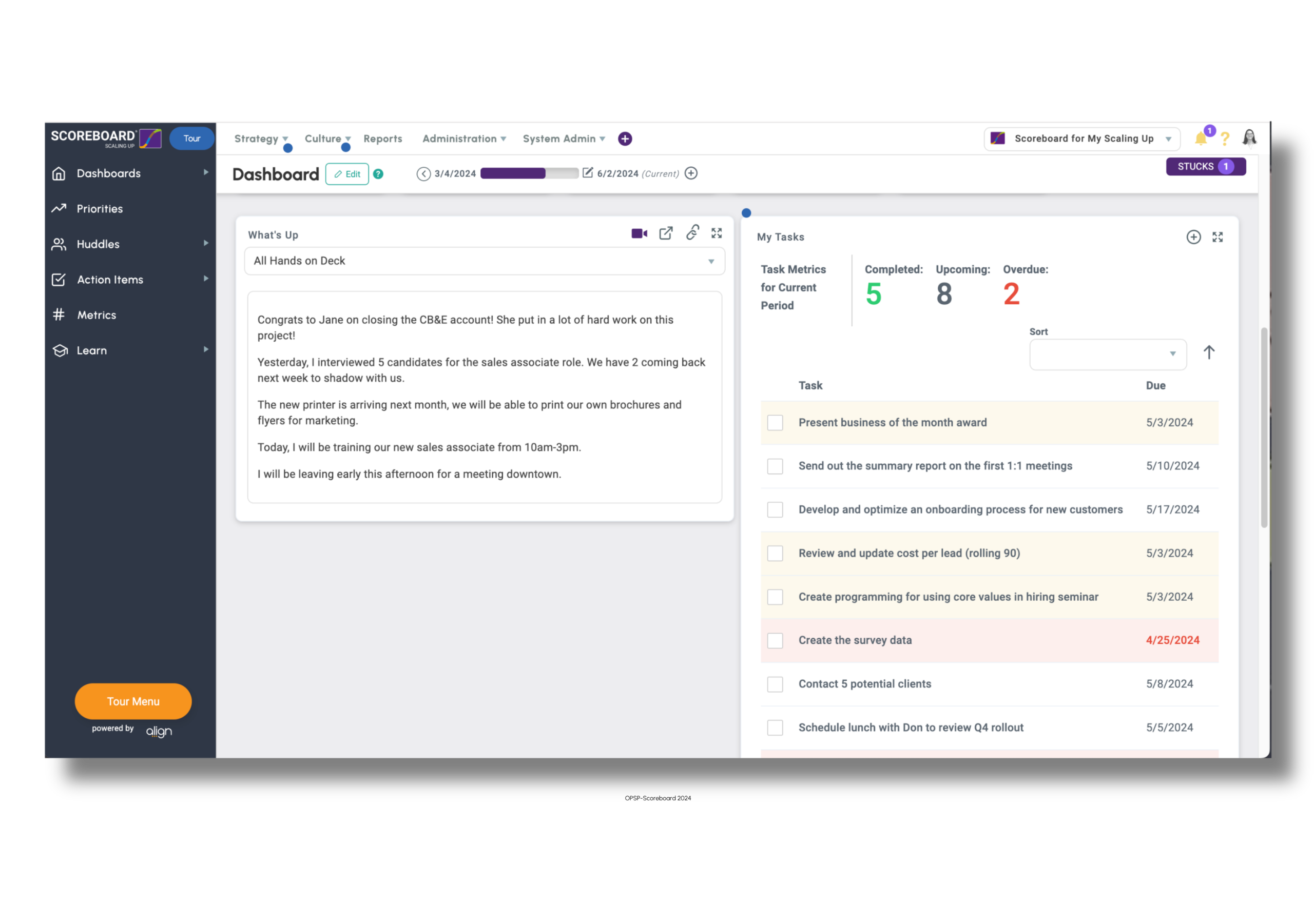Add a new period with plus circle
The width and height of the screenshot is (1314, 924).
tap(691, 173)
